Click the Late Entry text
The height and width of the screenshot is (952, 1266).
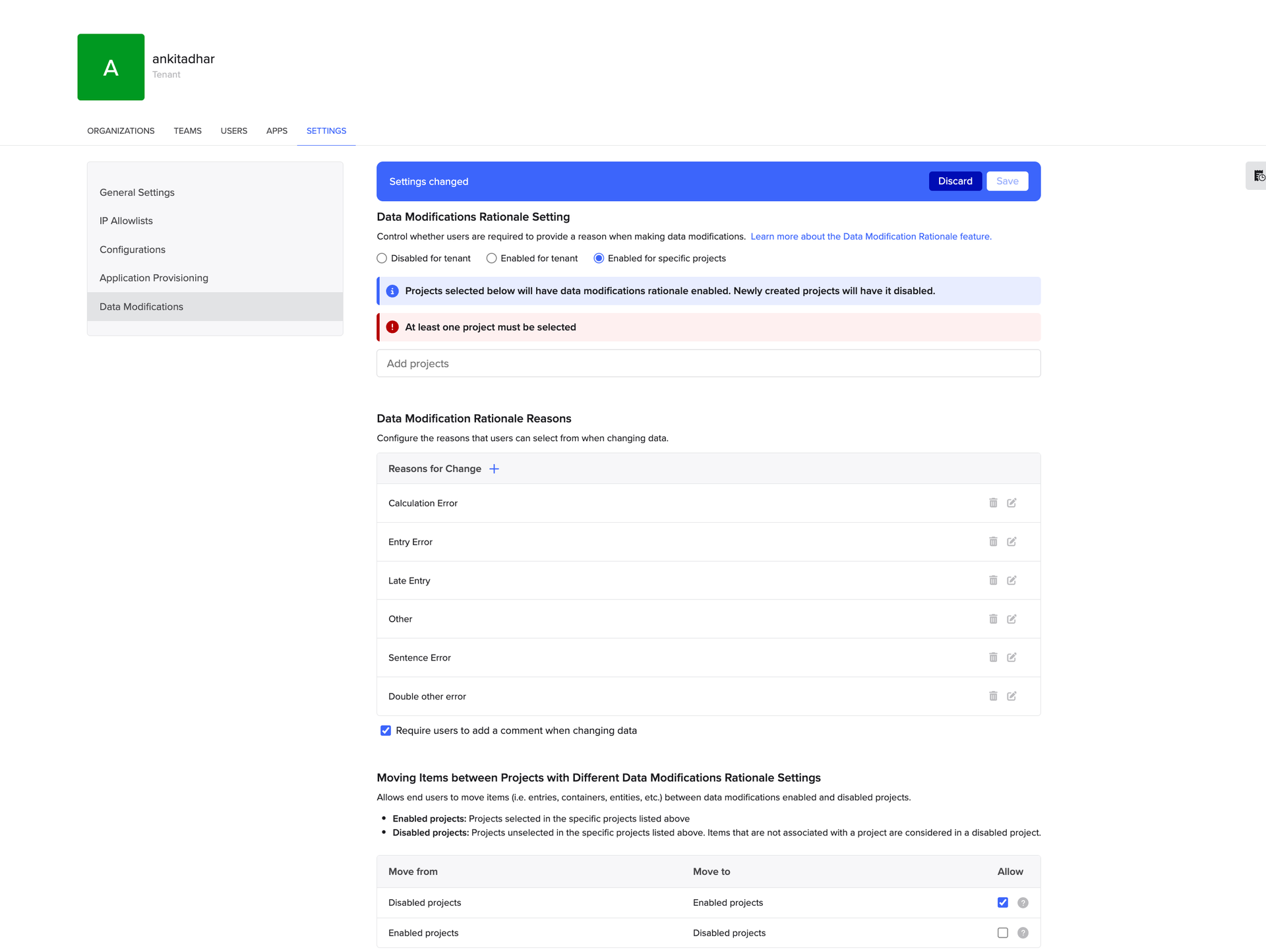(x=409, y=581)
